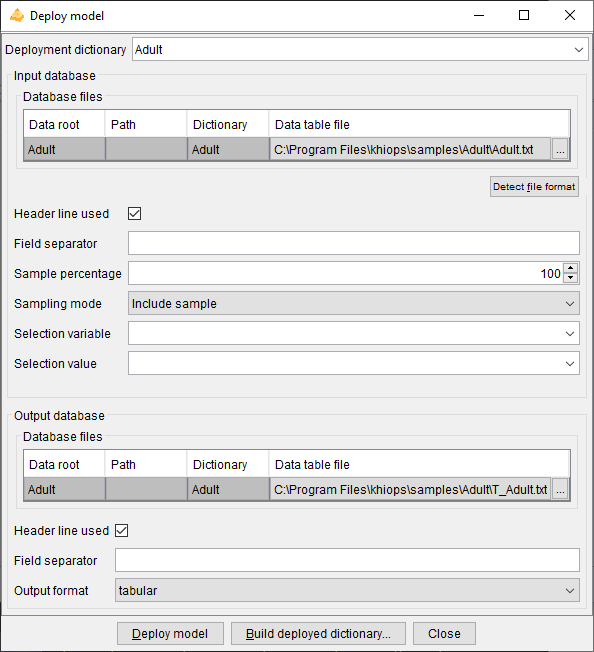Decrease sample percentage with down arrow
The width and height of the screenshot is (594, 652).
571,278
